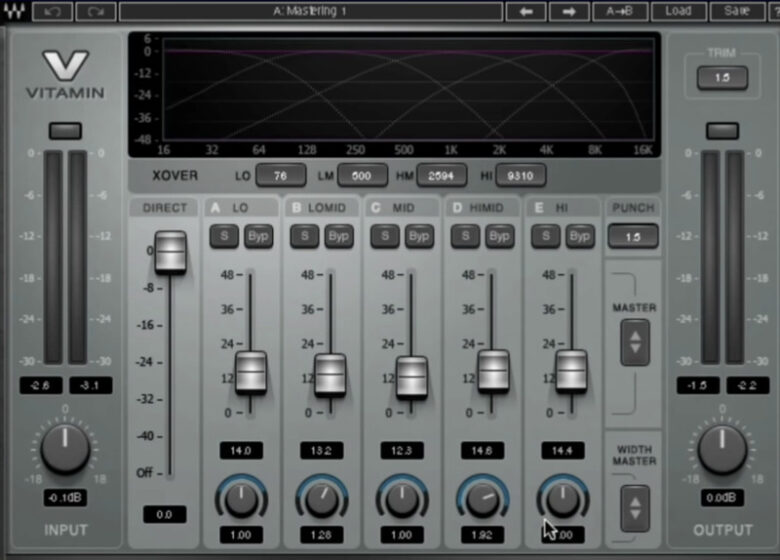Reset the output meter clip indicator
Screen dimensions: 780x560
(723, 131)
